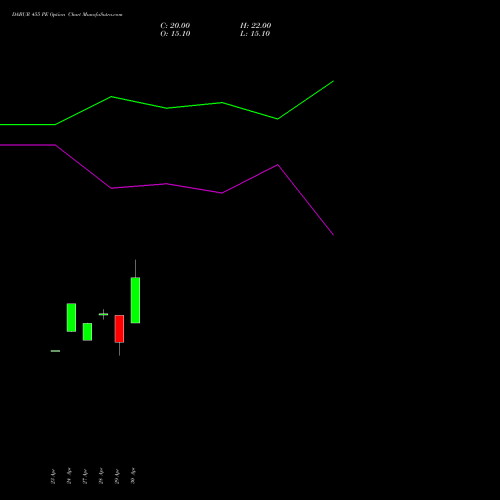Click the 29 Apr date axis label
The width and height of the screenshot is (500, 500).
(x=117, y=476)
